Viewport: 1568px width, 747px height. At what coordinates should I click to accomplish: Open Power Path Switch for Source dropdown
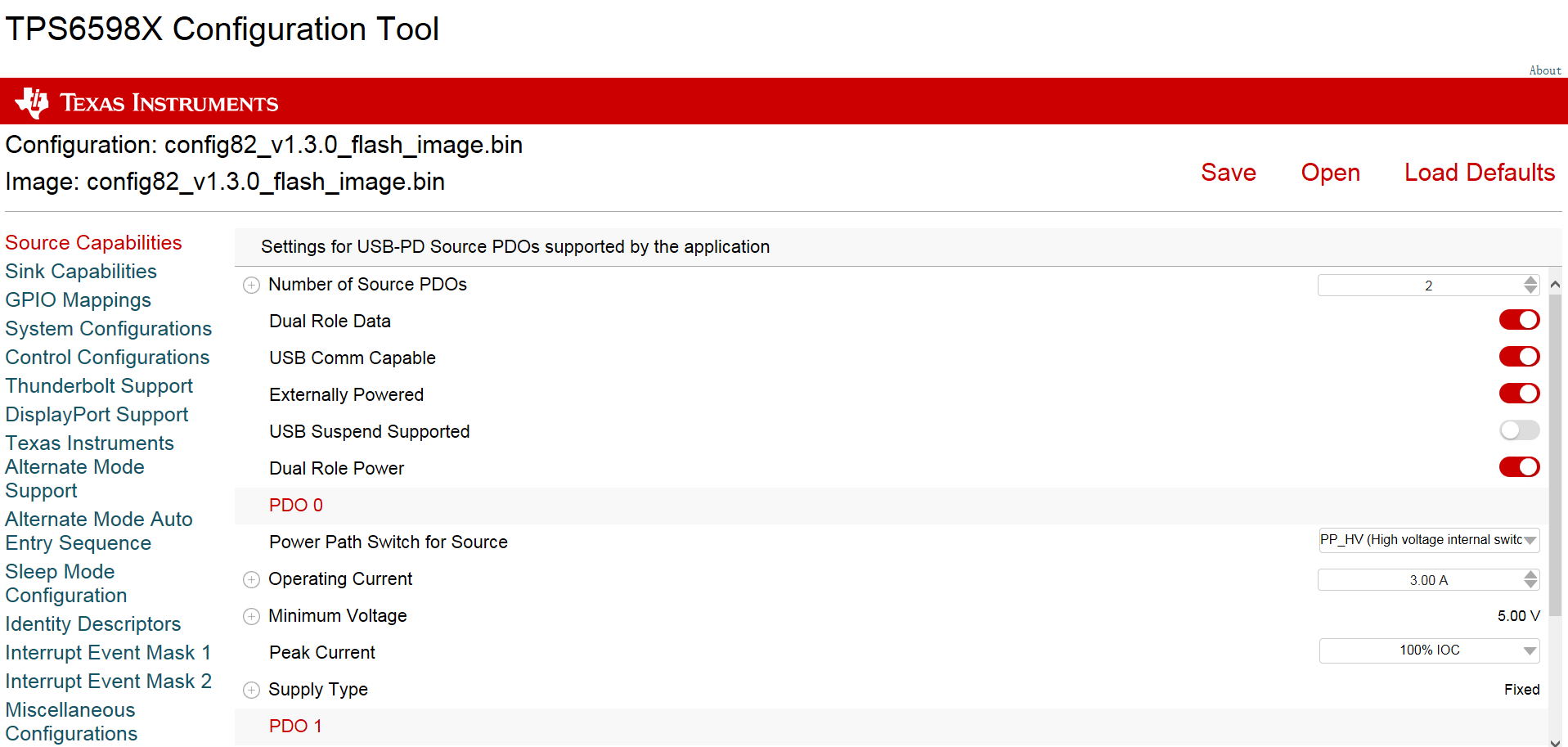(1428, 540)
